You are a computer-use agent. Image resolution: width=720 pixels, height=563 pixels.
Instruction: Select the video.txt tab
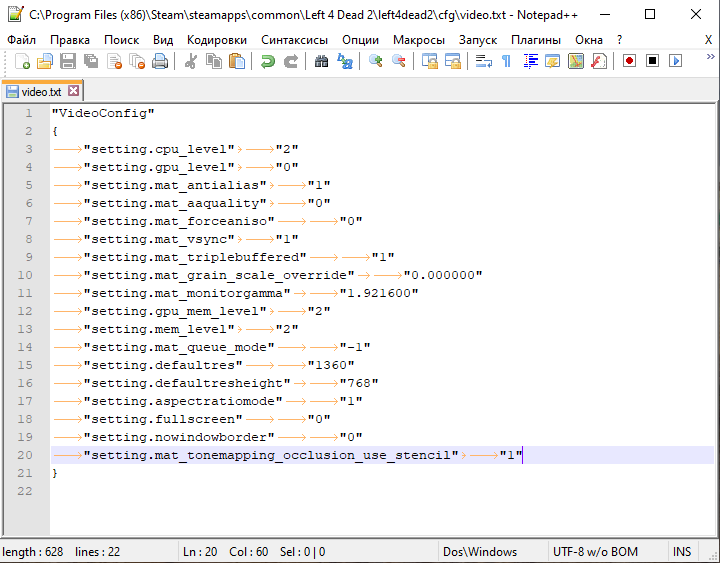pos(41,91)
